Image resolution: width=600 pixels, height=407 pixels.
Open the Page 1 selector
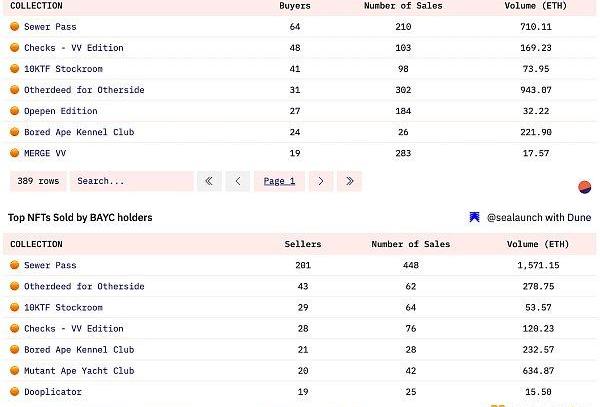click(279, 181)
